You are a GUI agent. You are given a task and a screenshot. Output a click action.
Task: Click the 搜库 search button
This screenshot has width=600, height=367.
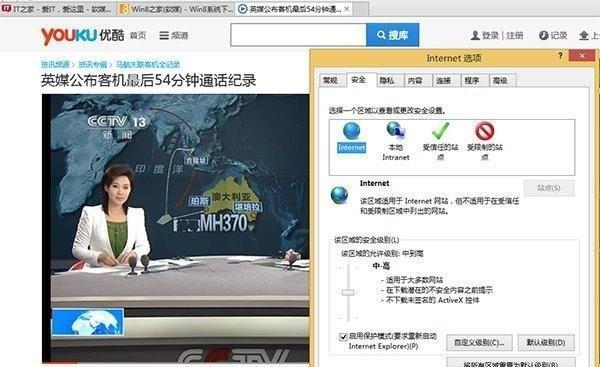coord(393,35)
